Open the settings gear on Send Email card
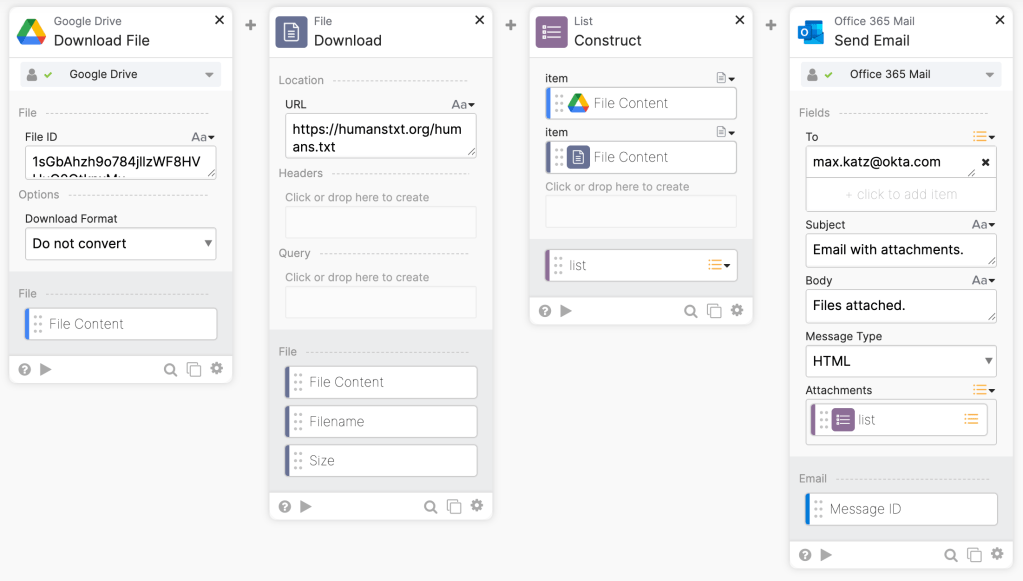1023x581 pixels. tap(997, 554)
